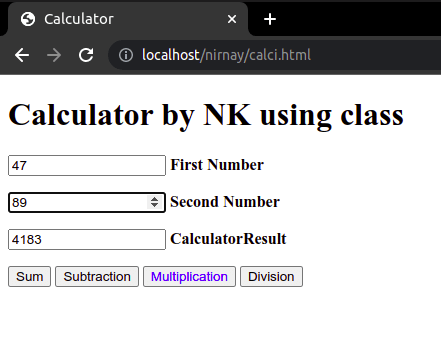Select the Calculator browser tab
Image resolution: width=441 pixels, height=362 pixels.
[x=128, y=19]
